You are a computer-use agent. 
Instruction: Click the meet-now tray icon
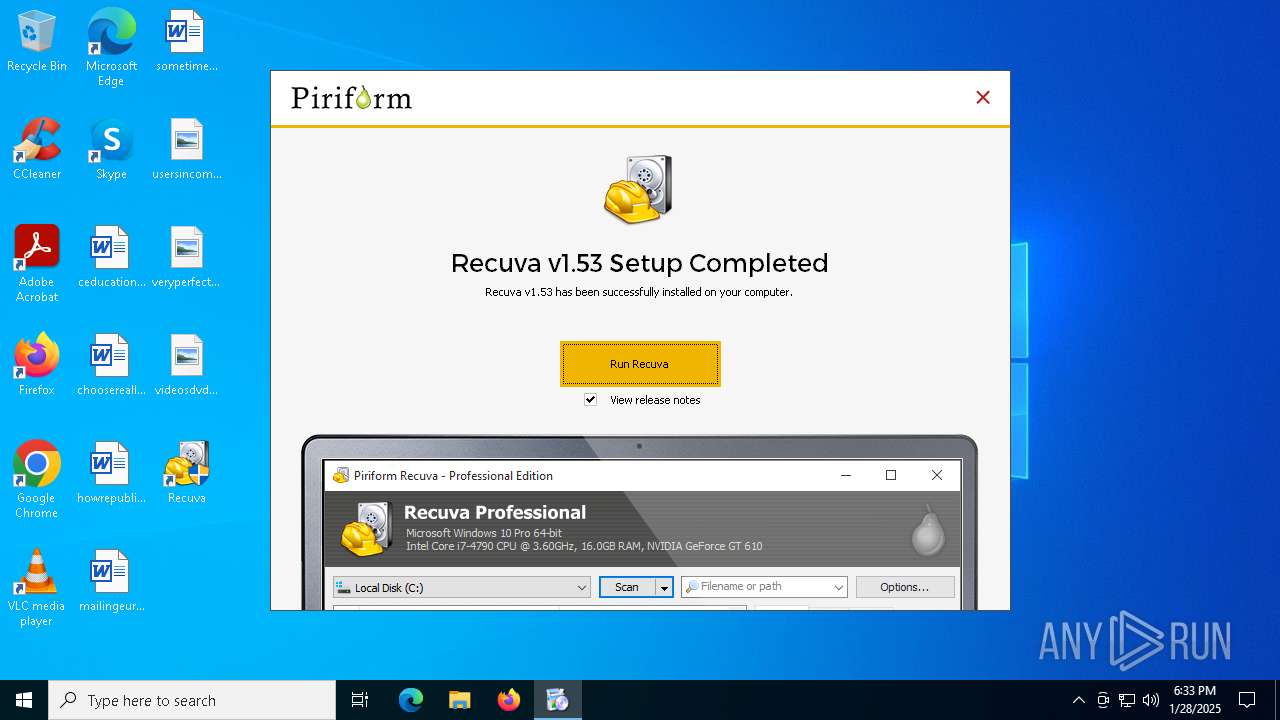pos(1103,700)
